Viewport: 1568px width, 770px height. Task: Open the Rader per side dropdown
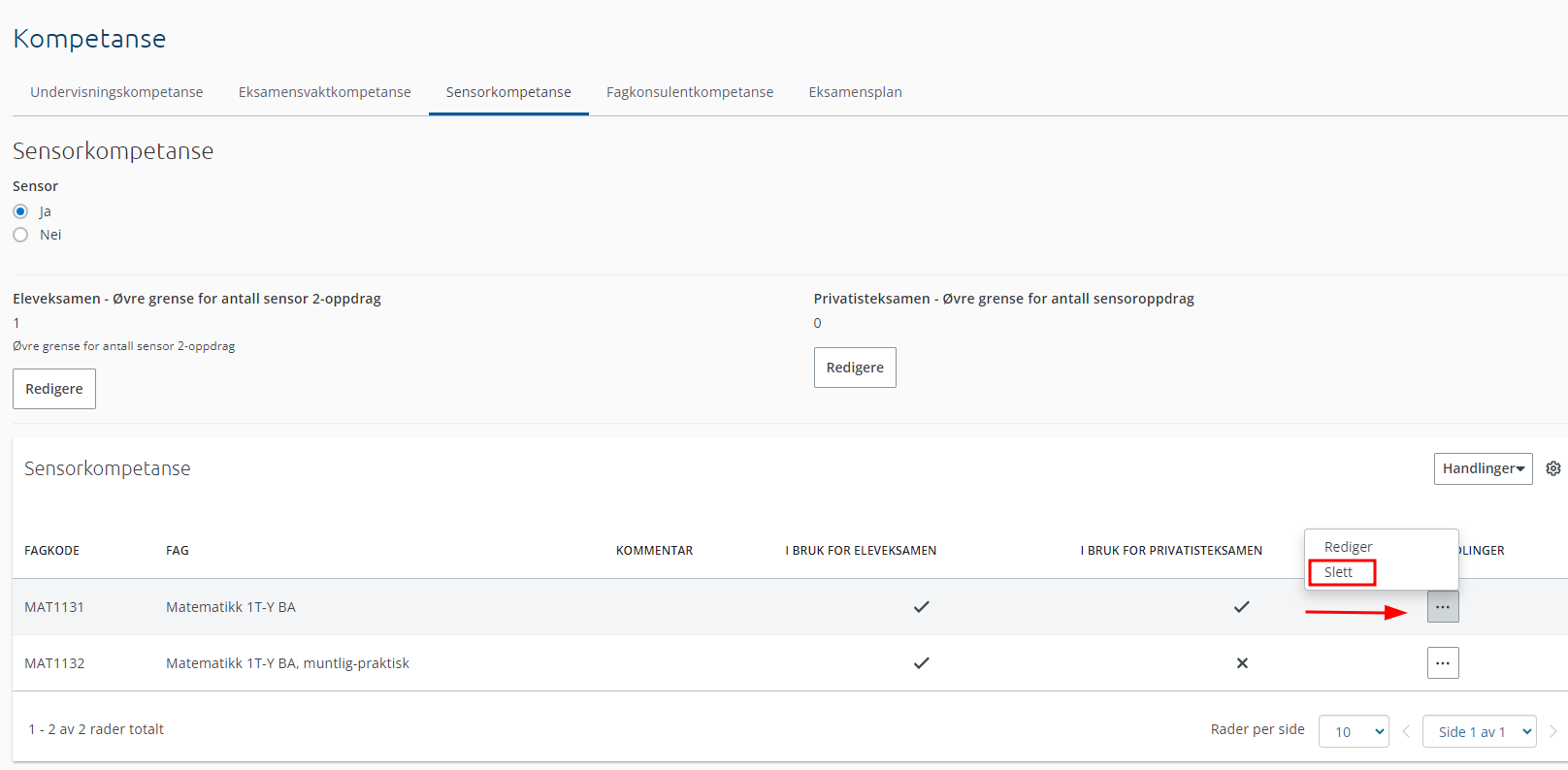tap(1354, 731)
